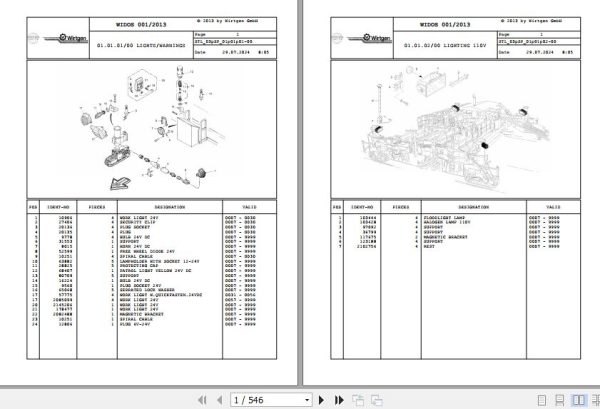Click 'MAGNETIC BRACKET' in right page table
The image size is (600, 409).
(445, 237)
